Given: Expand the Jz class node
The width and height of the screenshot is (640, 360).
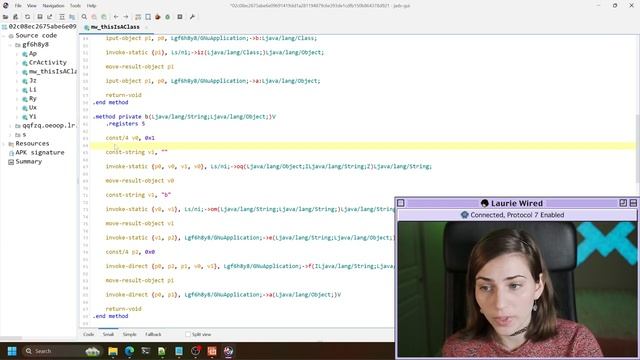Looking at the screenshot, I should point(18,80).
